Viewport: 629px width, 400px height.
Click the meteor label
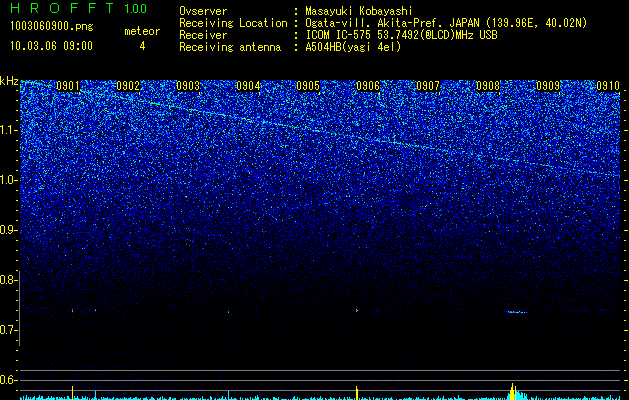(x=142, y=31)
